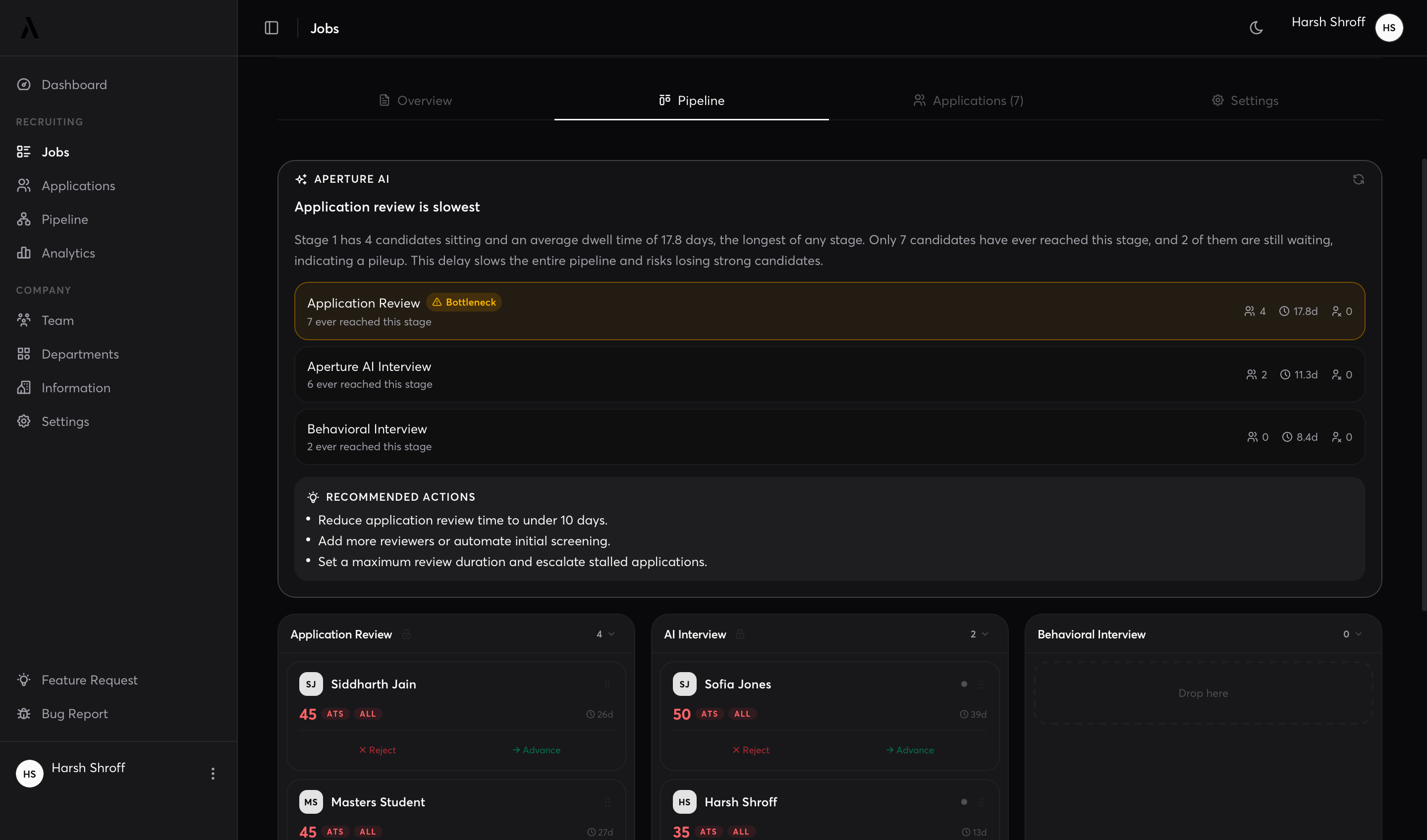Viewport: 1427px width, 840px height.
Task: Grab Masters Student card drag handle
Action: (607, 802)
